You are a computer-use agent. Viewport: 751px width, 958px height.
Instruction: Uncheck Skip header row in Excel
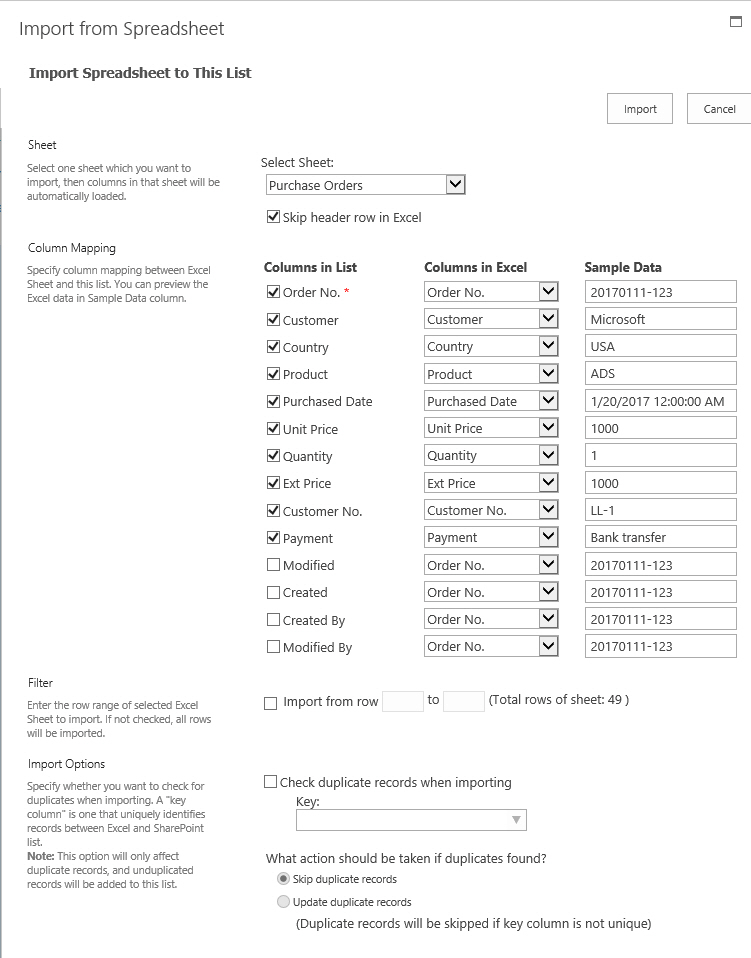coord(274,217)
